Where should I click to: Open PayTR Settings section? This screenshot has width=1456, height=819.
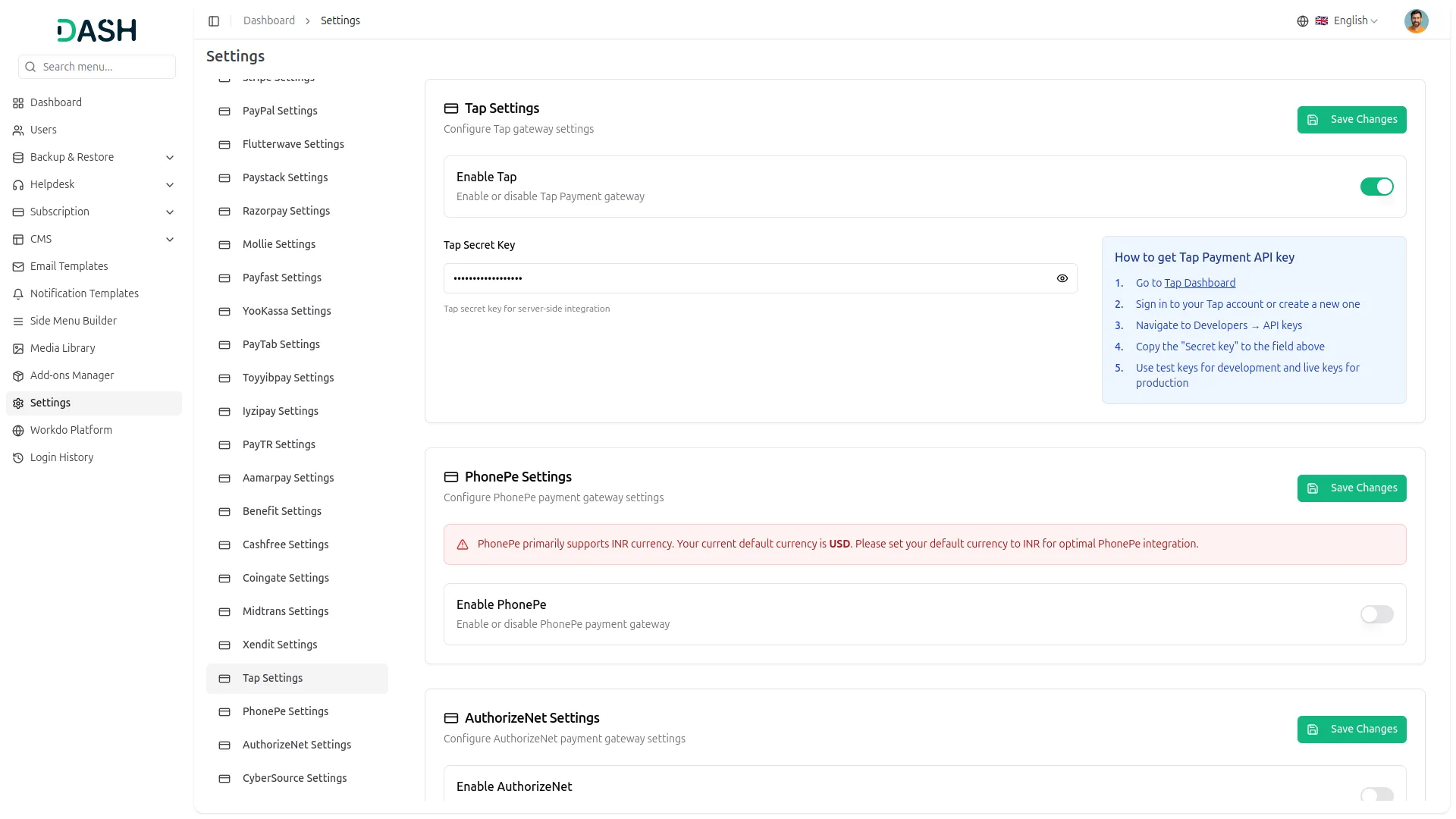(x=297, y=445)
